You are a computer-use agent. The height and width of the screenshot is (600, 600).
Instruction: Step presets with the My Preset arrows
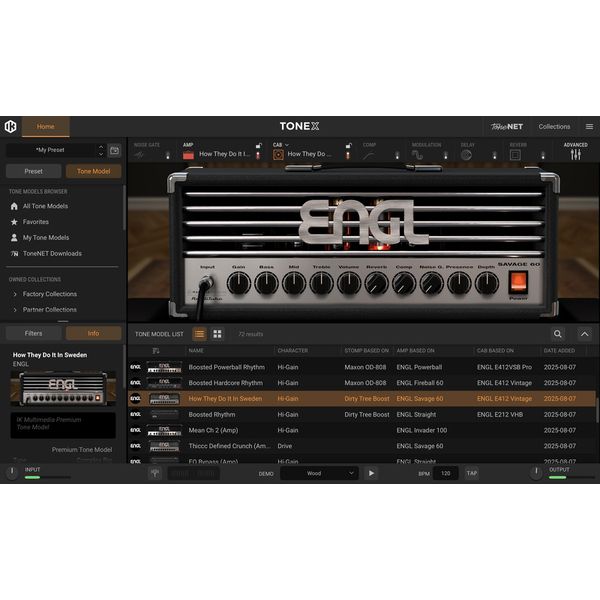point(101,150)
